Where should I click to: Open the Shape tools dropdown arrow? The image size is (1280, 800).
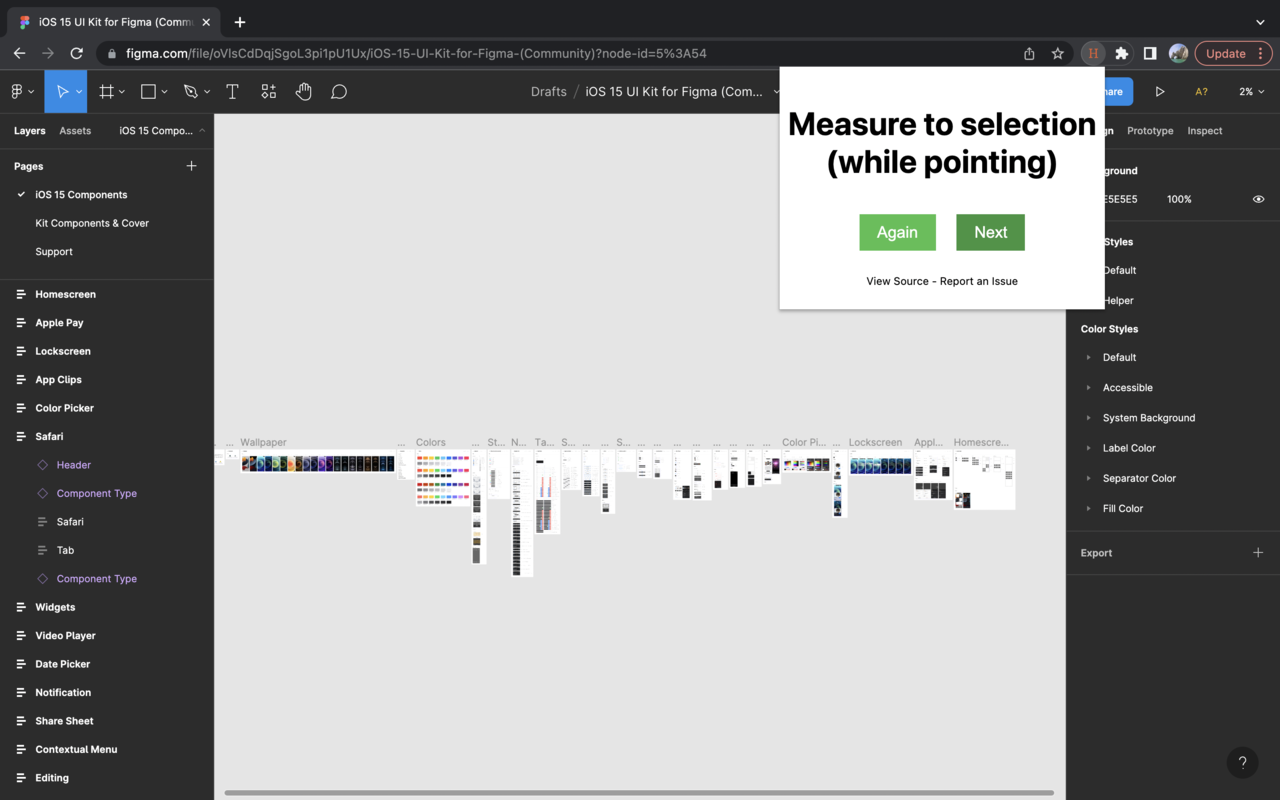[x=164, y=92]
